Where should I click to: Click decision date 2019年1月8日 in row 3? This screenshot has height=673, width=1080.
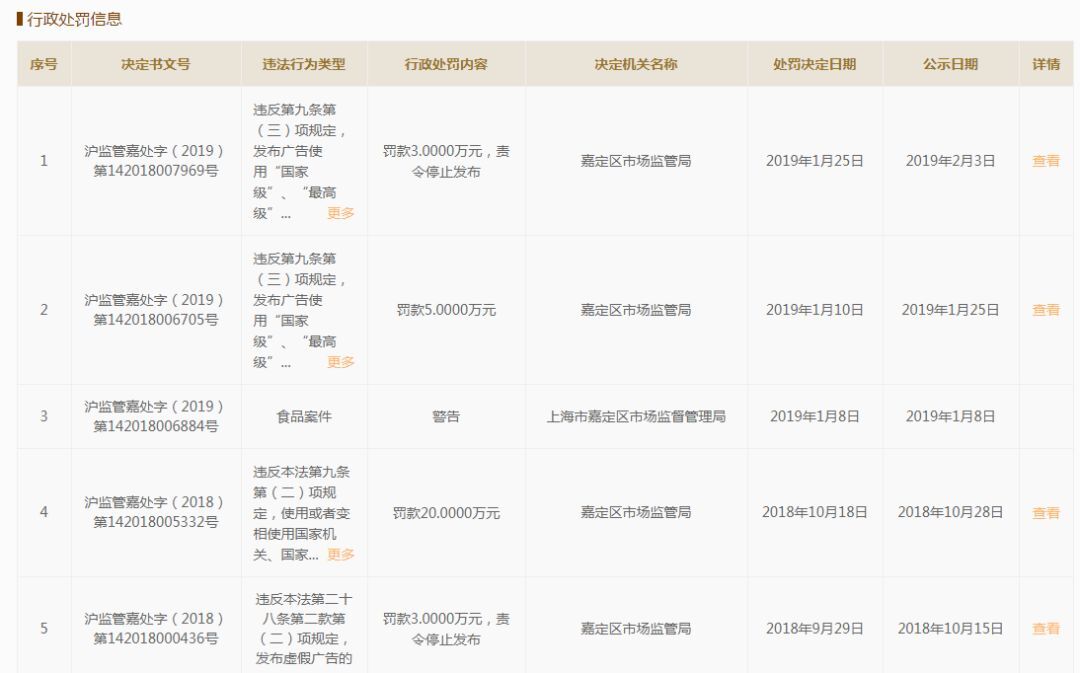(814, 416)
